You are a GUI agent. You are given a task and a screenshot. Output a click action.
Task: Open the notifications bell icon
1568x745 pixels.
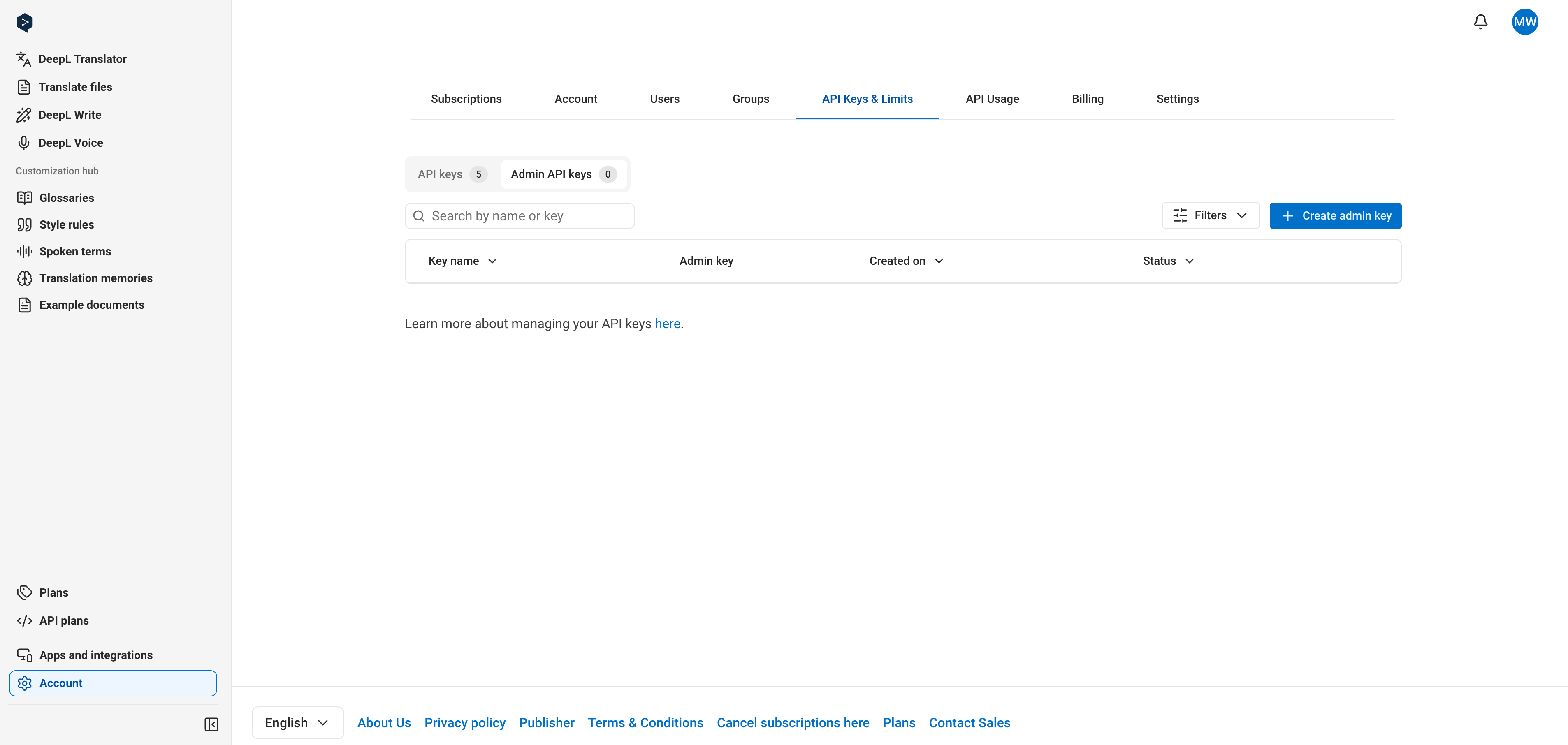point(1480,22)
